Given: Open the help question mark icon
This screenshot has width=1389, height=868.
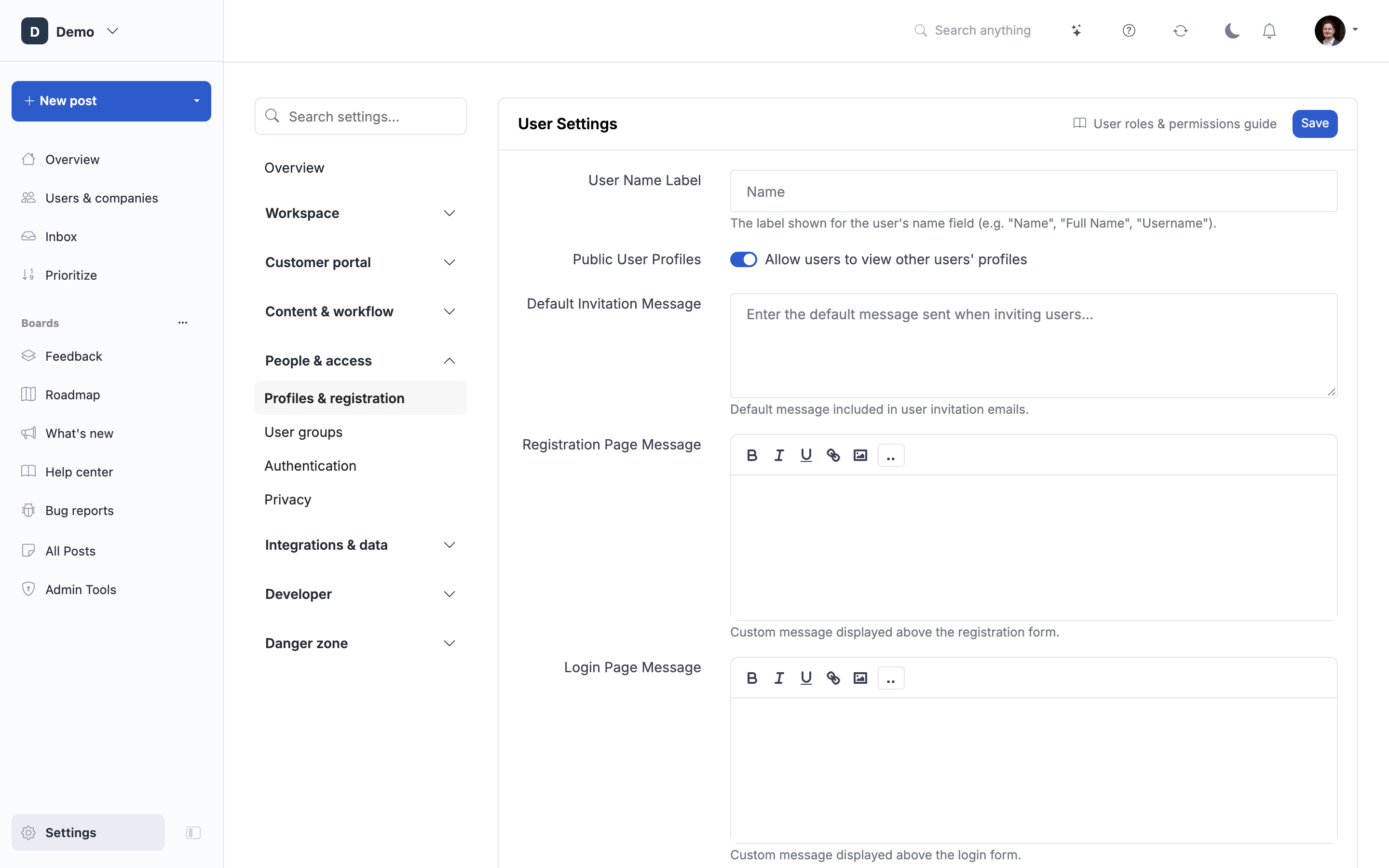Looking at the screenshot, I should pos(1129,30).
